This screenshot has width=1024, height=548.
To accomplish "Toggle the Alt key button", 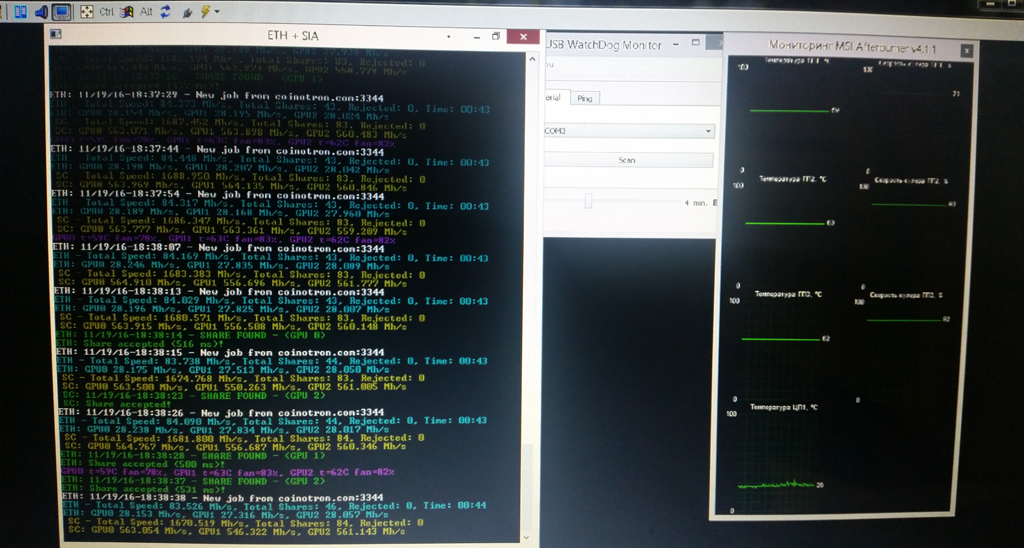I will coord(146,12).
